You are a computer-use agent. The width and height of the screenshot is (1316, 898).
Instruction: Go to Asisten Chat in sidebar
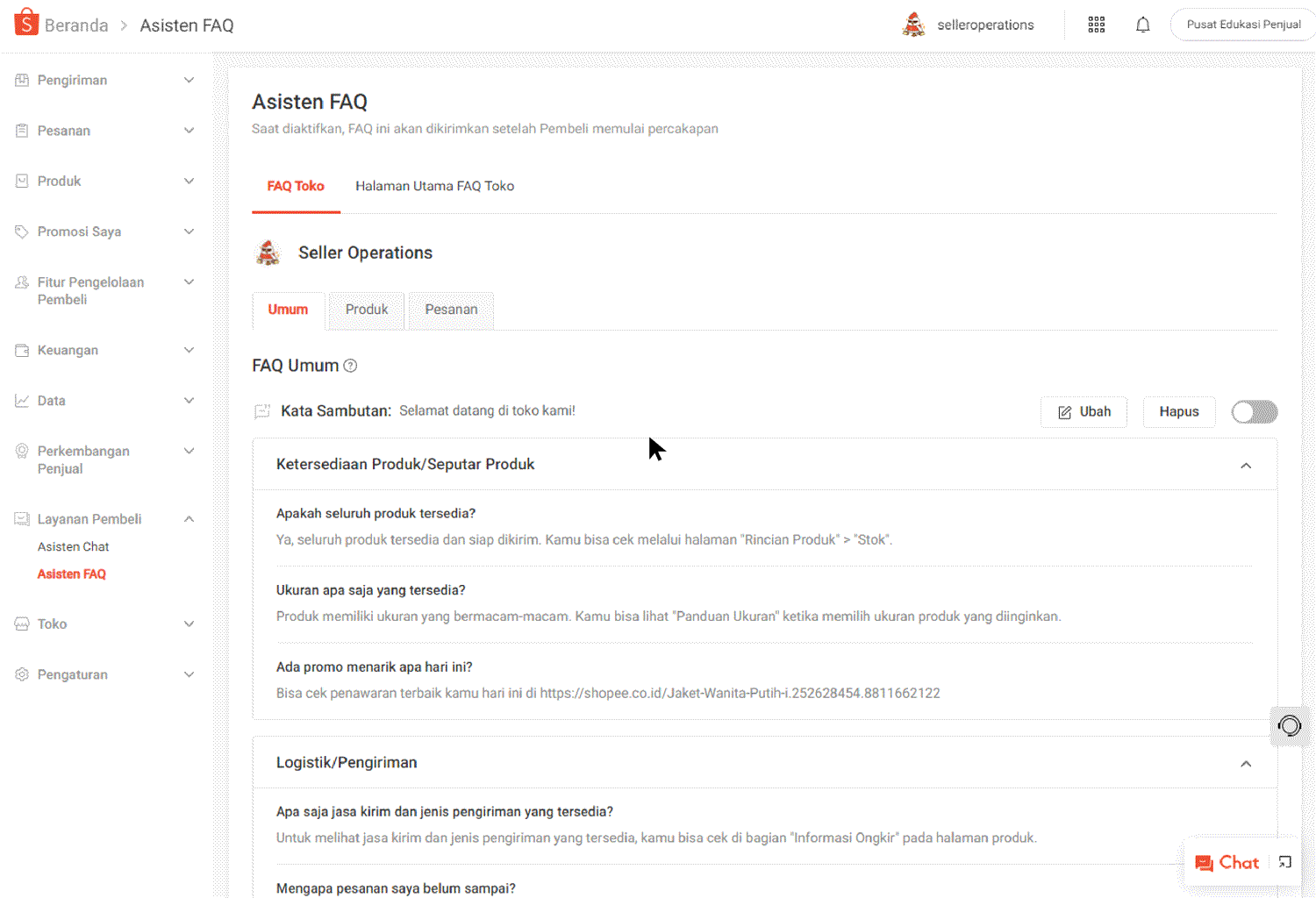coord(73,546)
